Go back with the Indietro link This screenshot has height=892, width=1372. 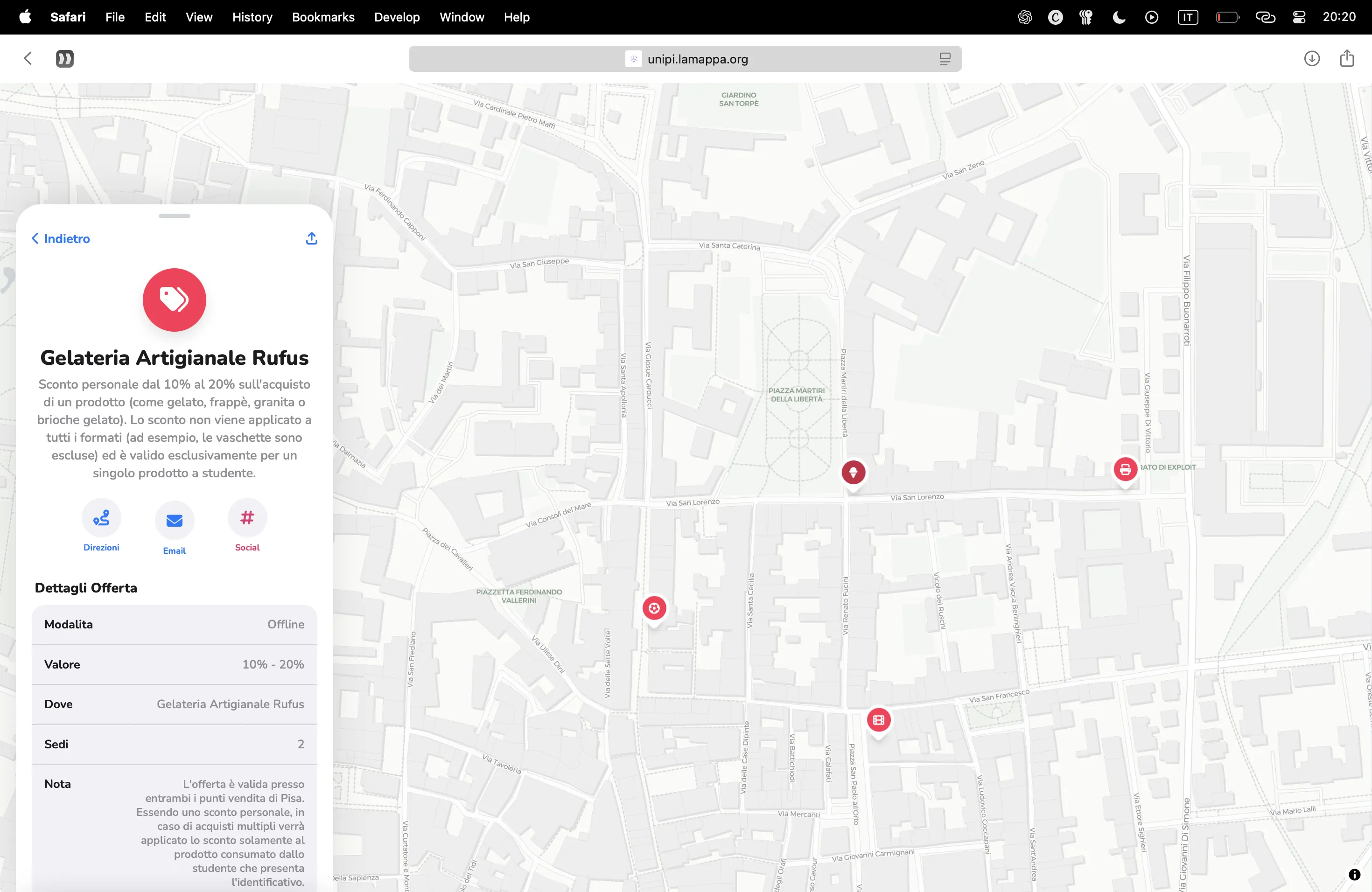(61, 238)
